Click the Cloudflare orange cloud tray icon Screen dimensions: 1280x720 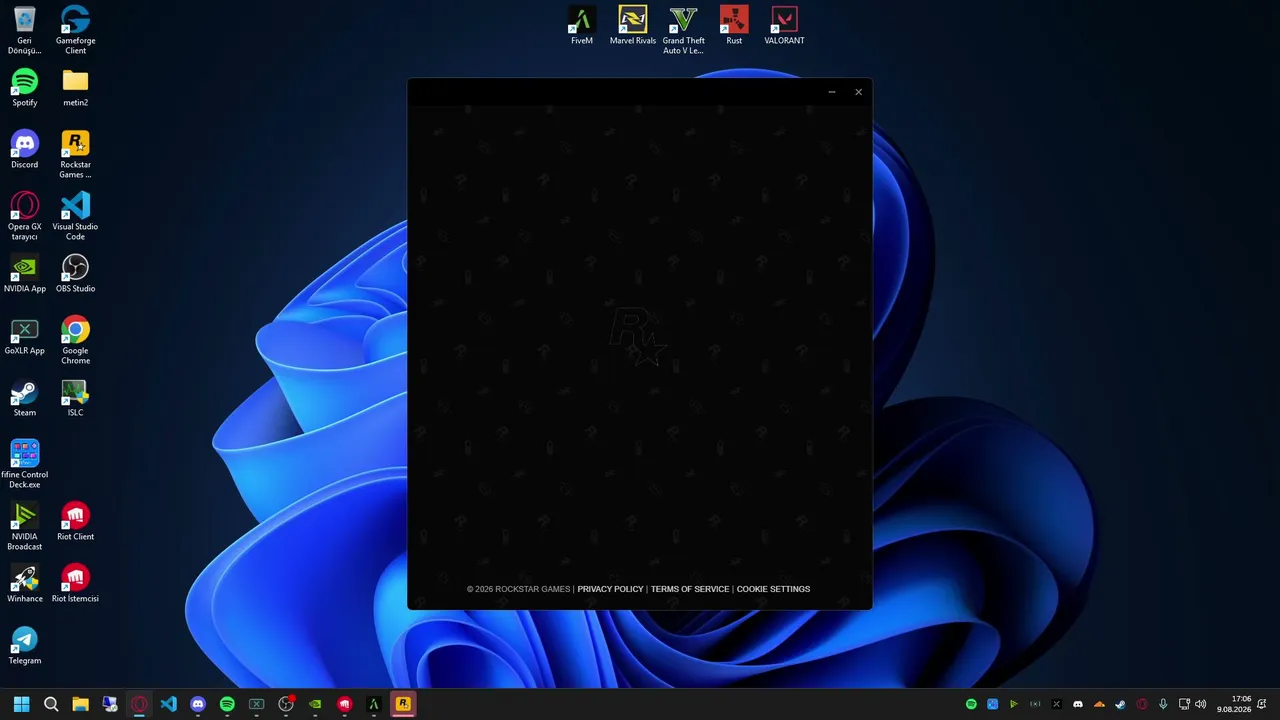(1099, 704)
